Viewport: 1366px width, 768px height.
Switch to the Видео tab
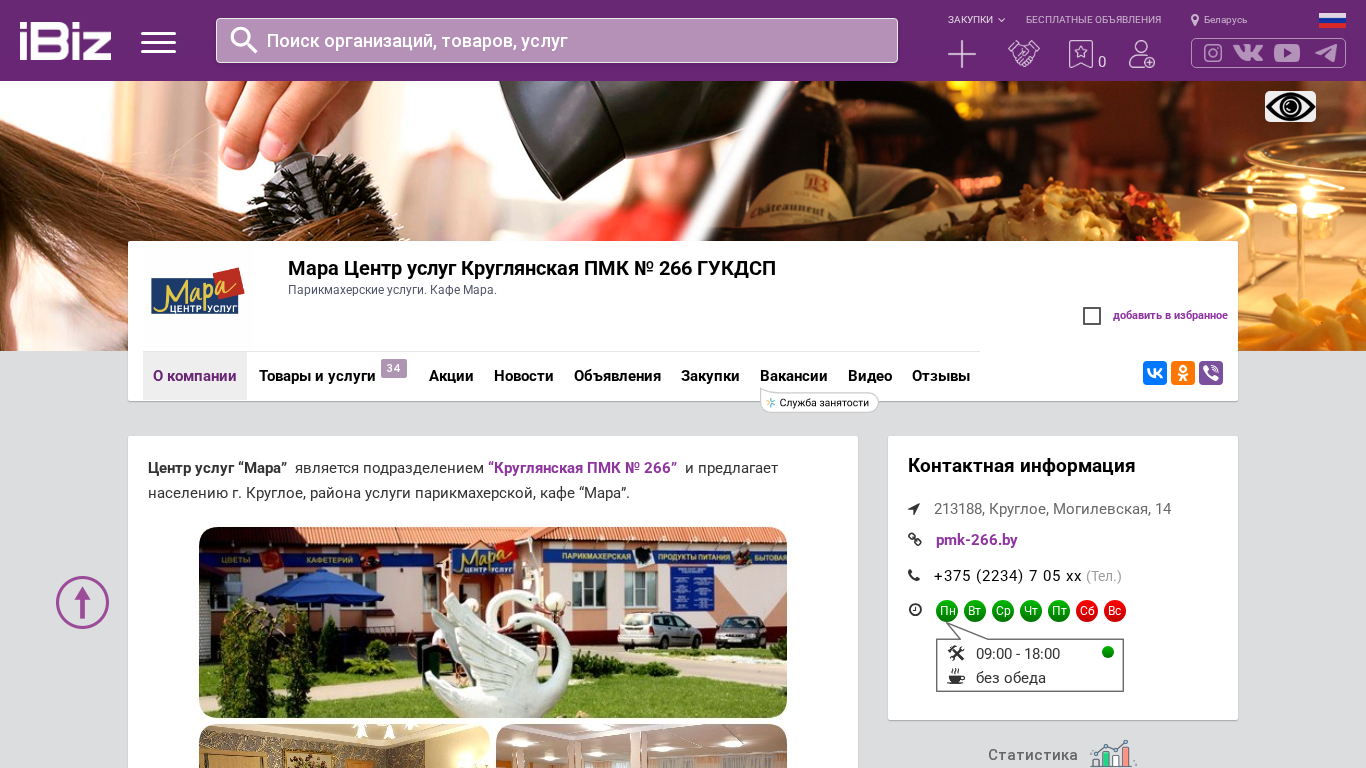pos(870,376)
